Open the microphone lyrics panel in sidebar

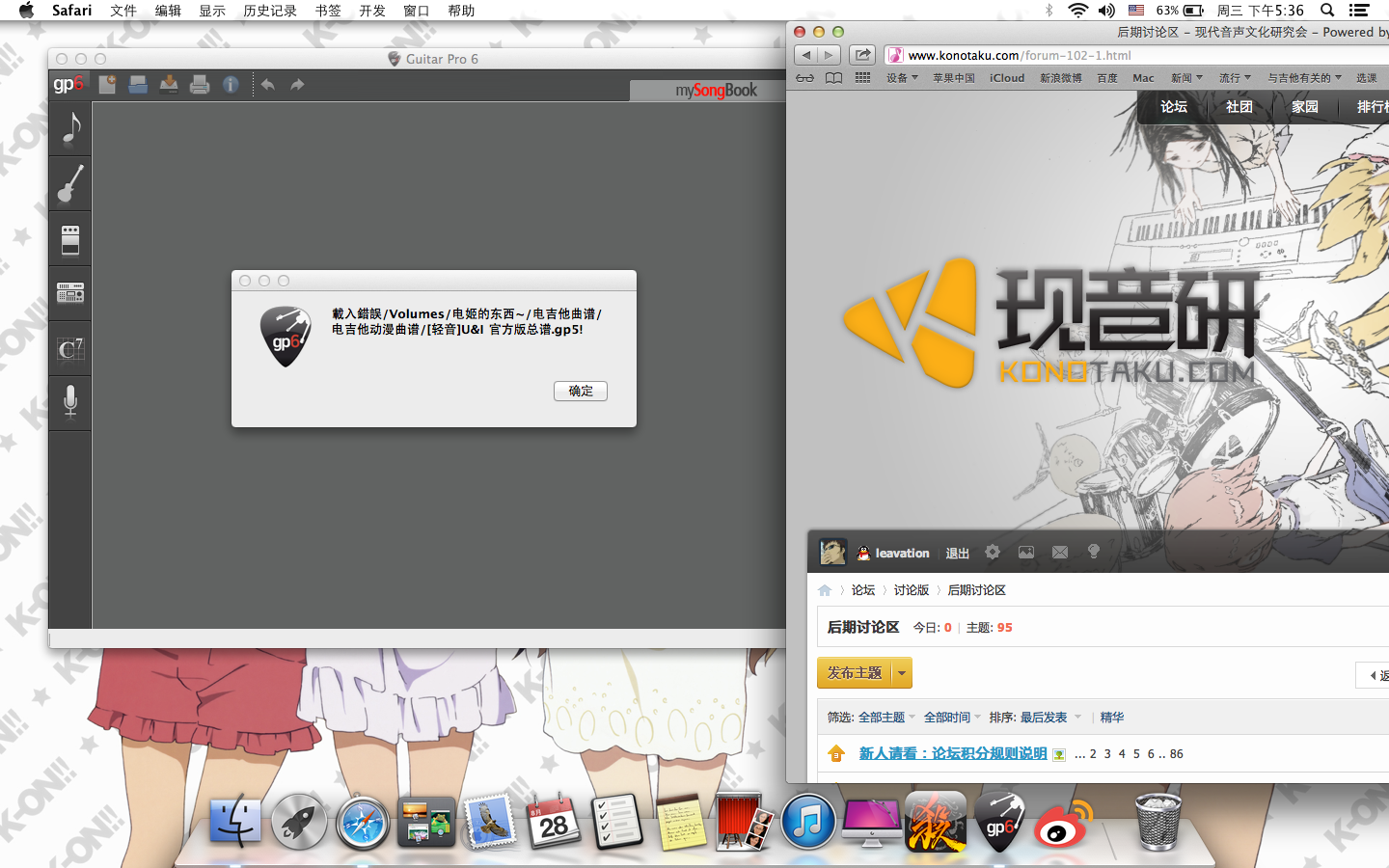pos(70,403)
